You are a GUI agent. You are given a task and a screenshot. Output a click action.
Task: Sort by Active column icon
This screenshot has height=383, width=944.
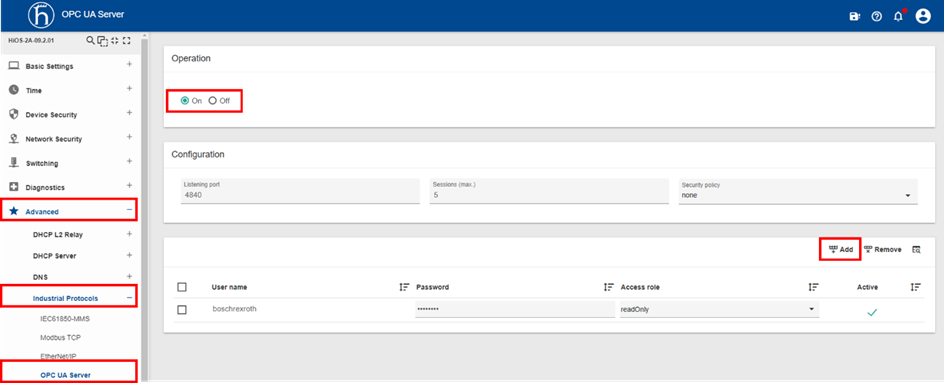point(916,287)
